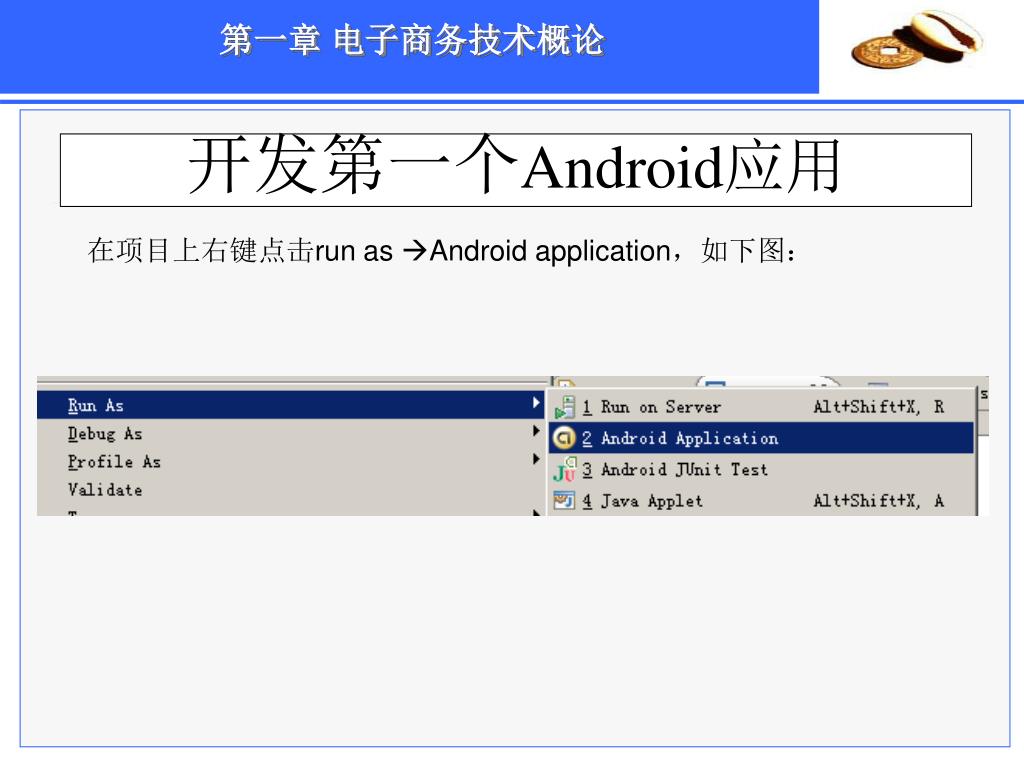Click the JUnit Ju icon
The width and height of the screenshot is (1024, 768).
tap(564, 470)
